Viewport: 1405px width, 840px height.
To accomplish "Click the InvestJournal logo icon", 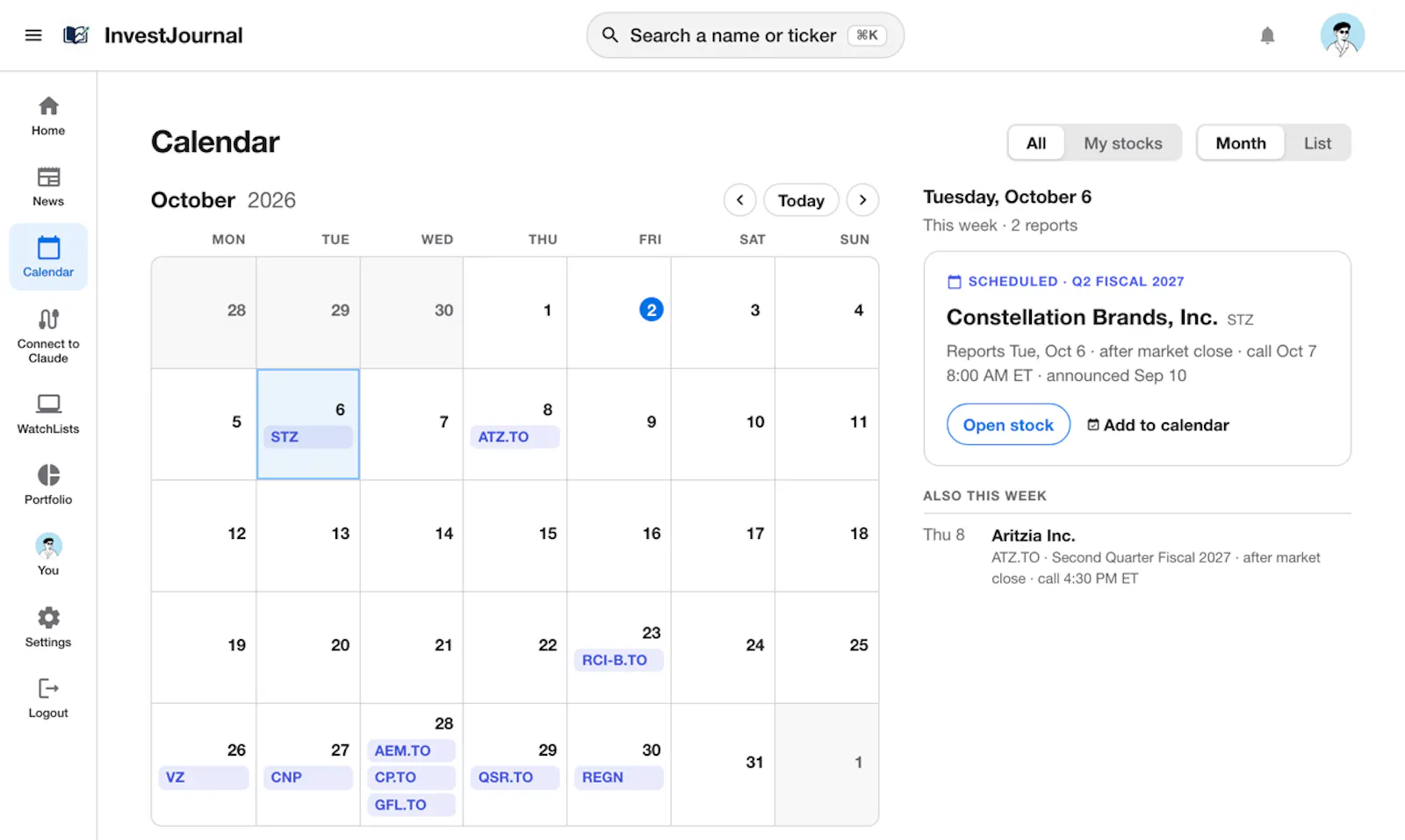I will click(76, 35).
